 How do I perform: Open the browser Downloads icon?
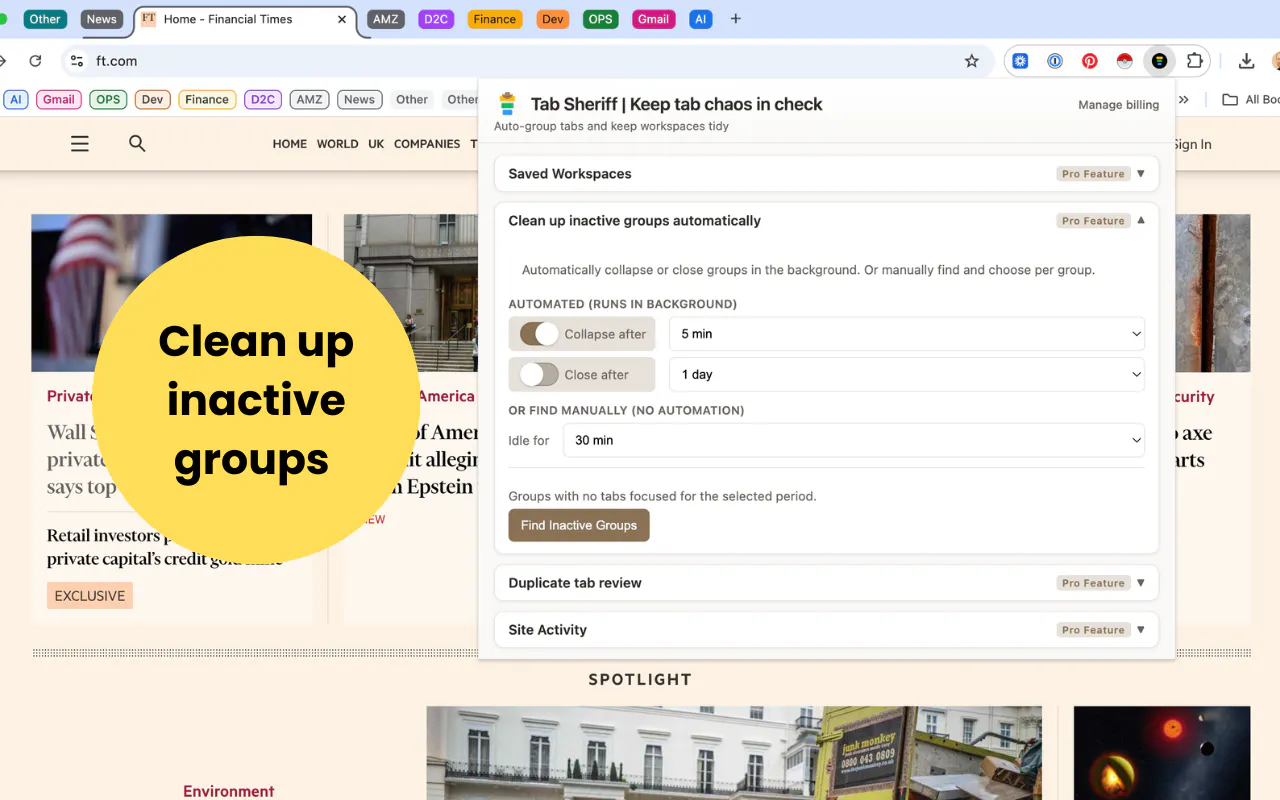(1246, 61)
